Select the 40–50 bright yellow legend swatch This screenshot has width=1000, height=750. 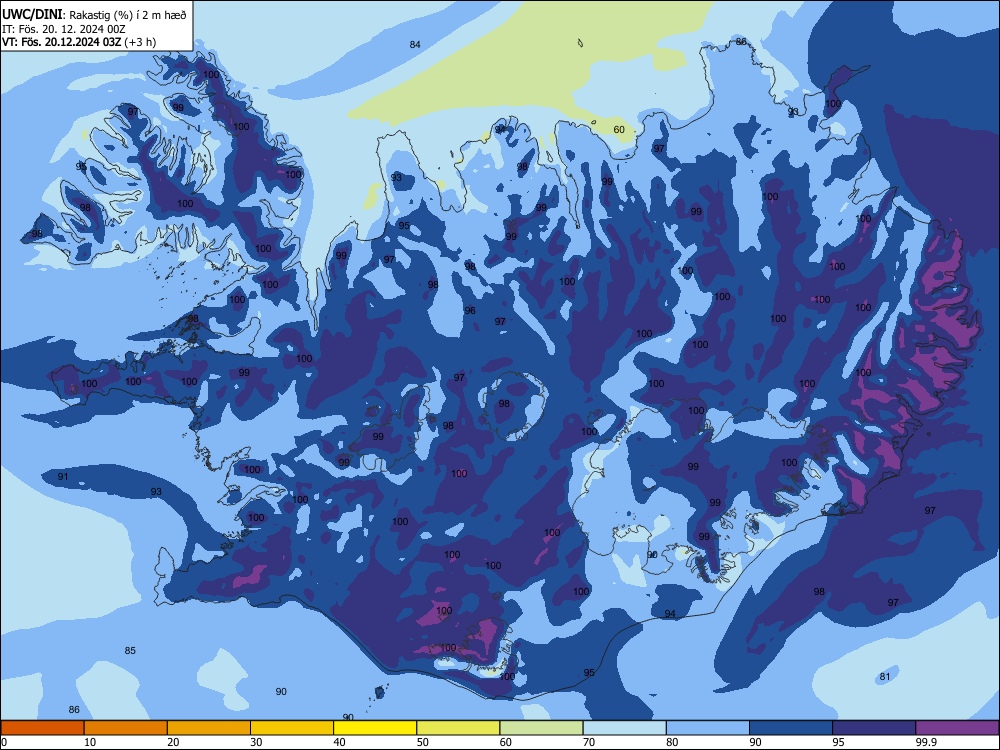[x=375, y=728]
